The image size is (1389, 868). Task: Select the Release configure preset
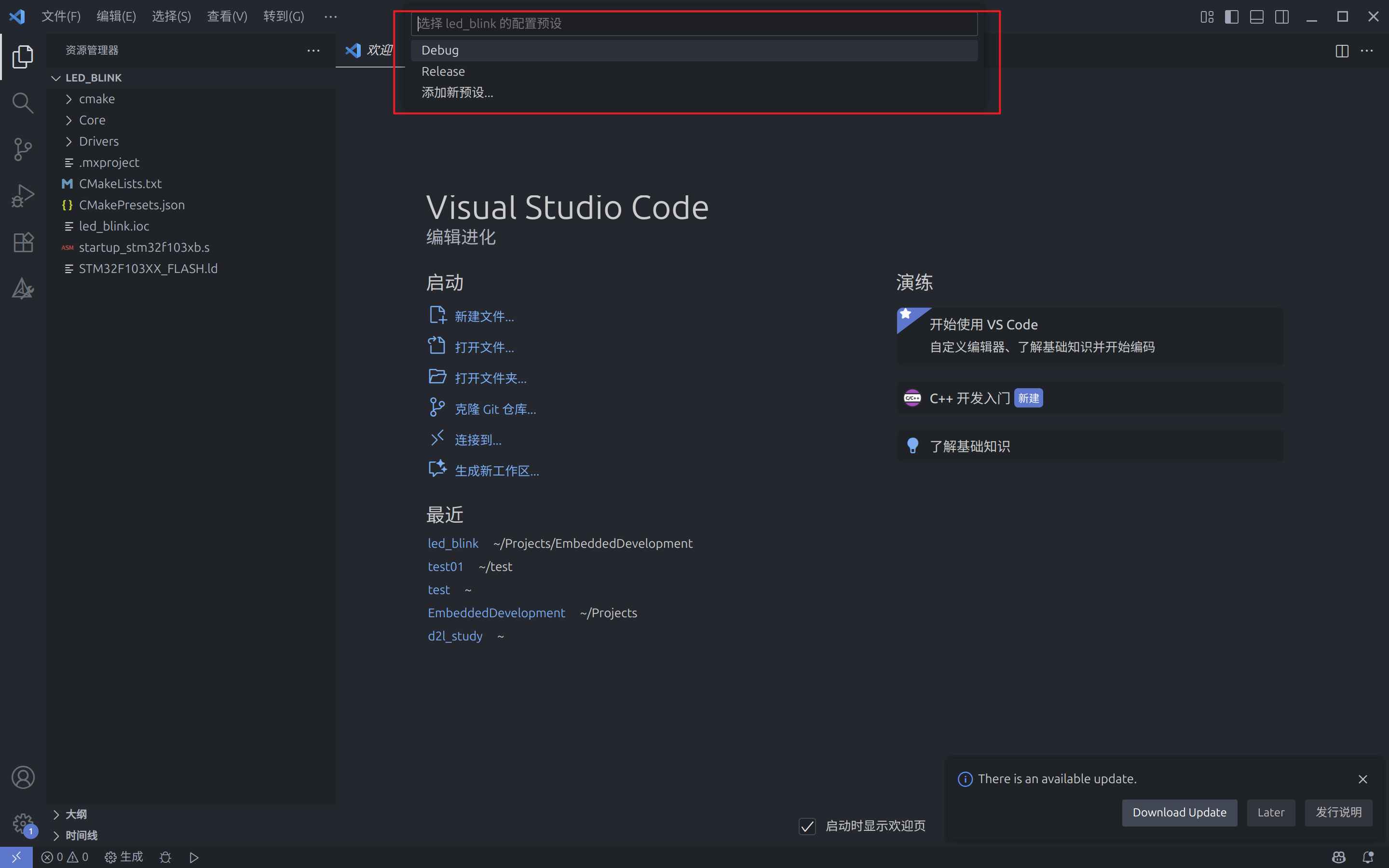443,71
